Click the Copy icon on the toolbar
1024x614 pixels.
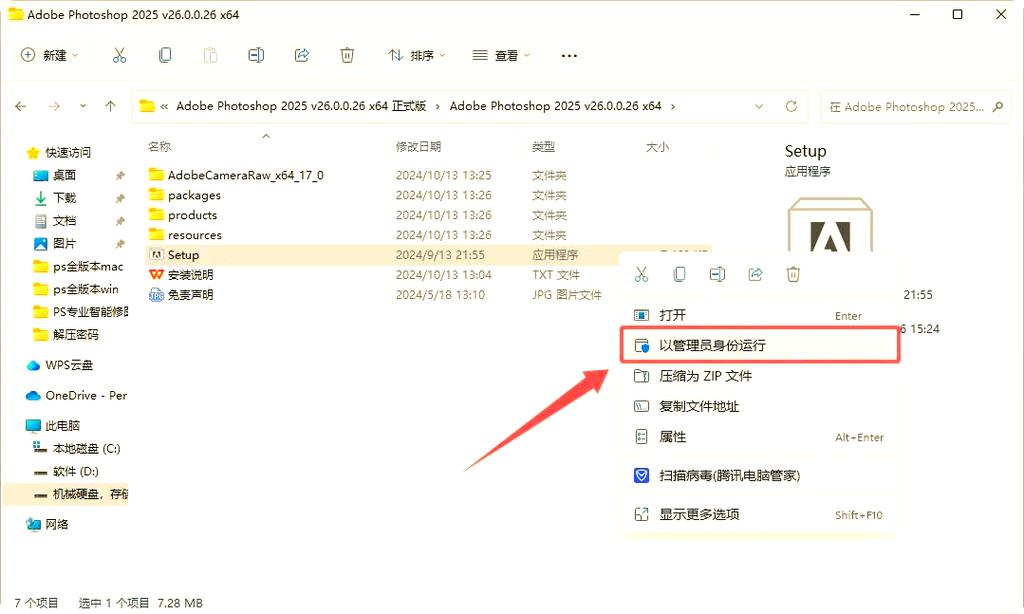(165, 55)
